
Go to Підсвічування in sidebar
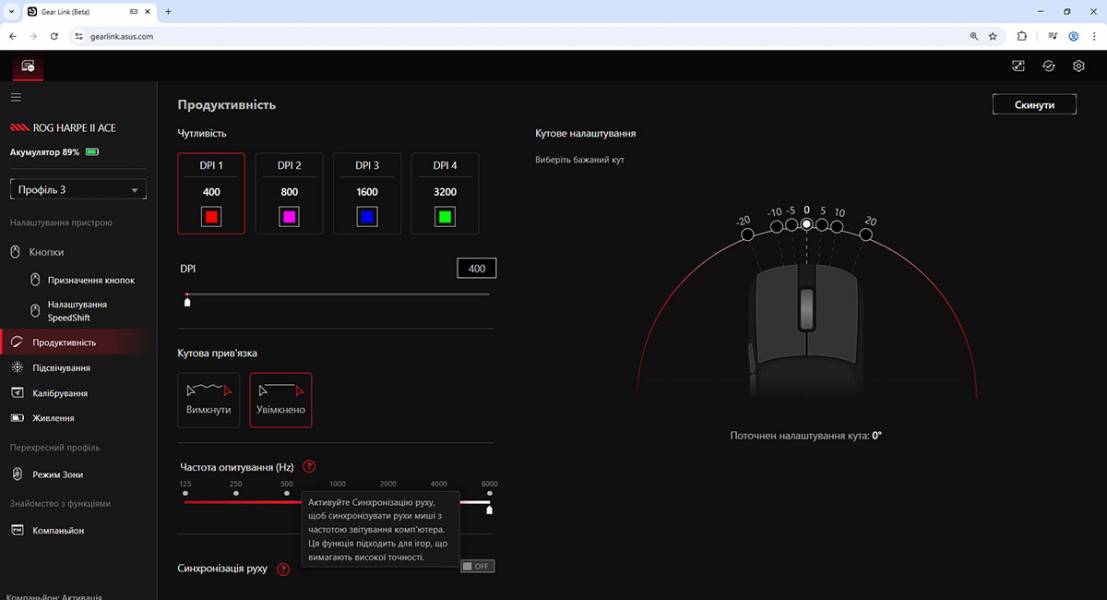[61, 368]
